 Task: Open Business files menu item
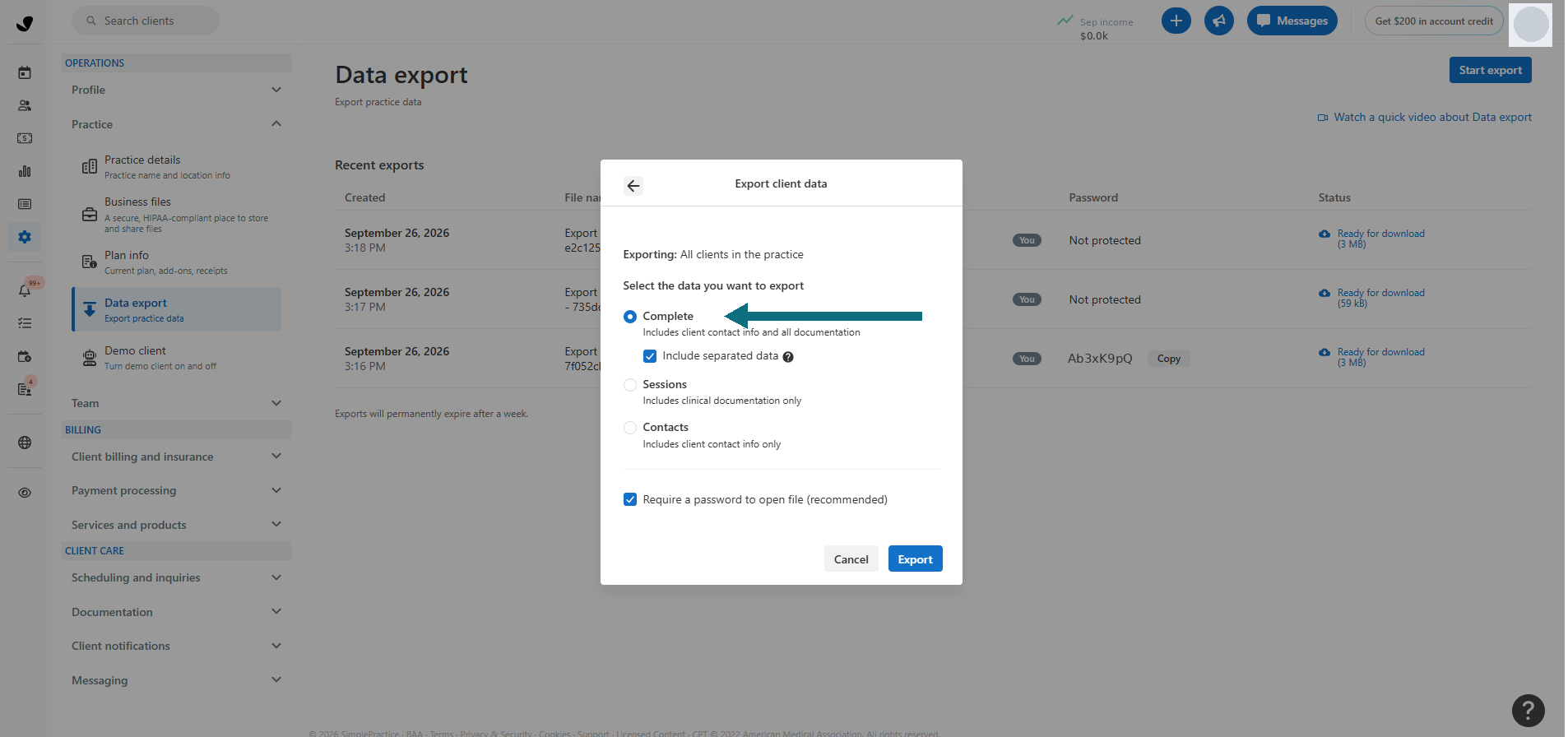[176, 215]
